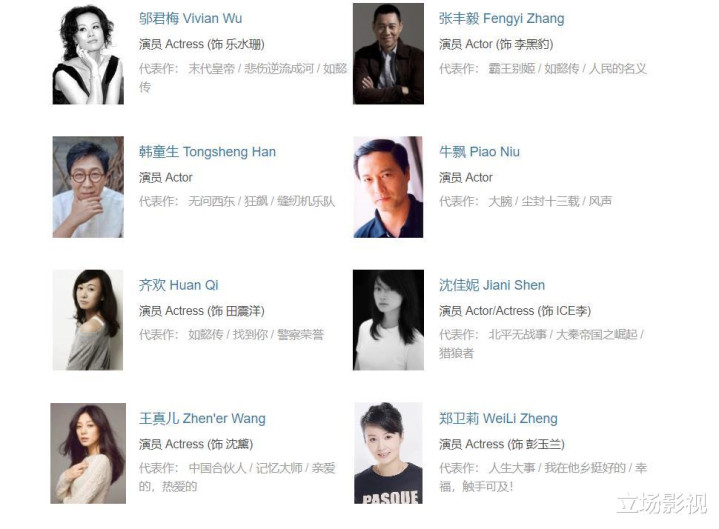Open Jiani Shen's portrait photo
The image size is (719, 529).
[388, 320]
